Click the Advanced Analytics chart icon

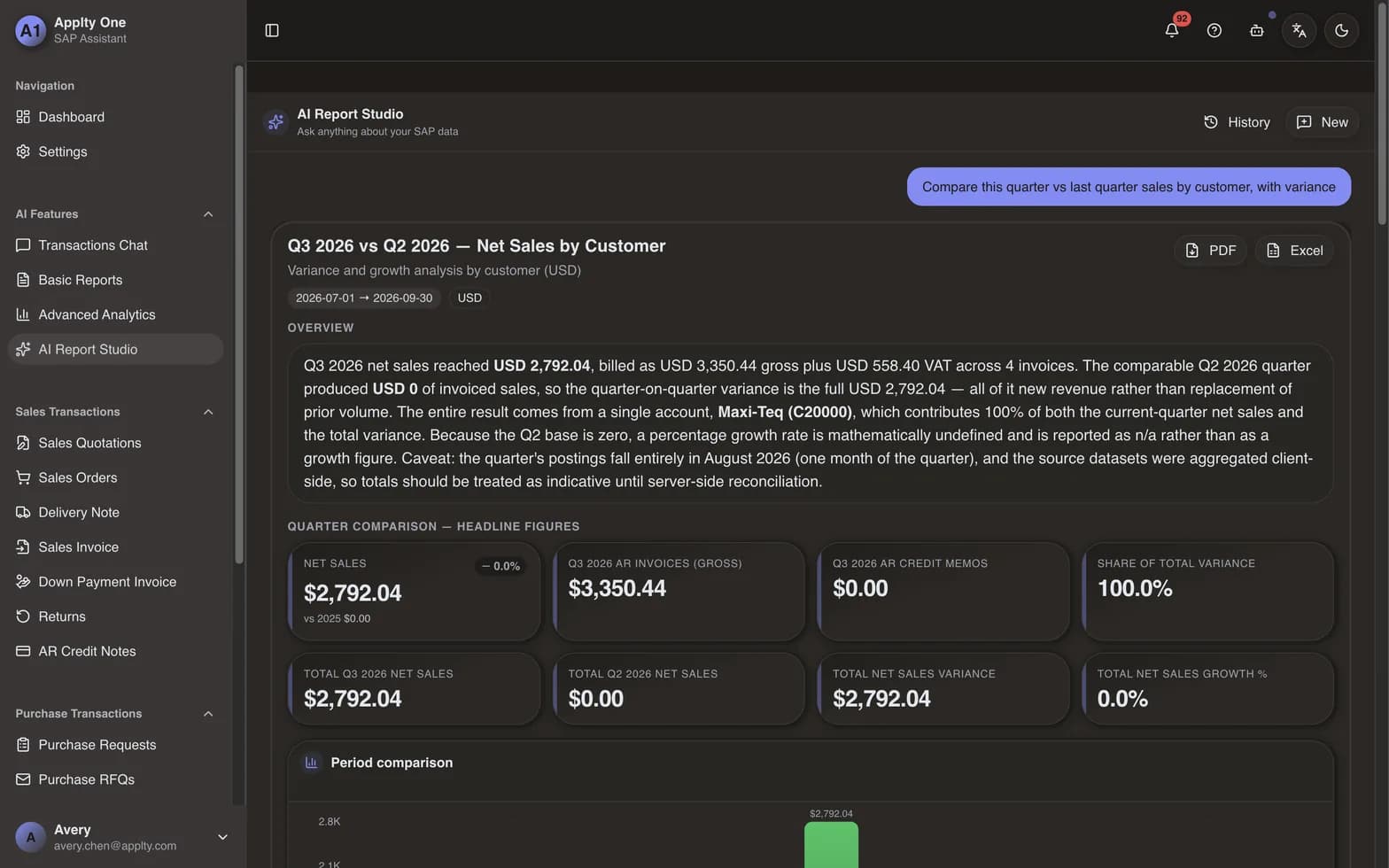click(23, 314)
